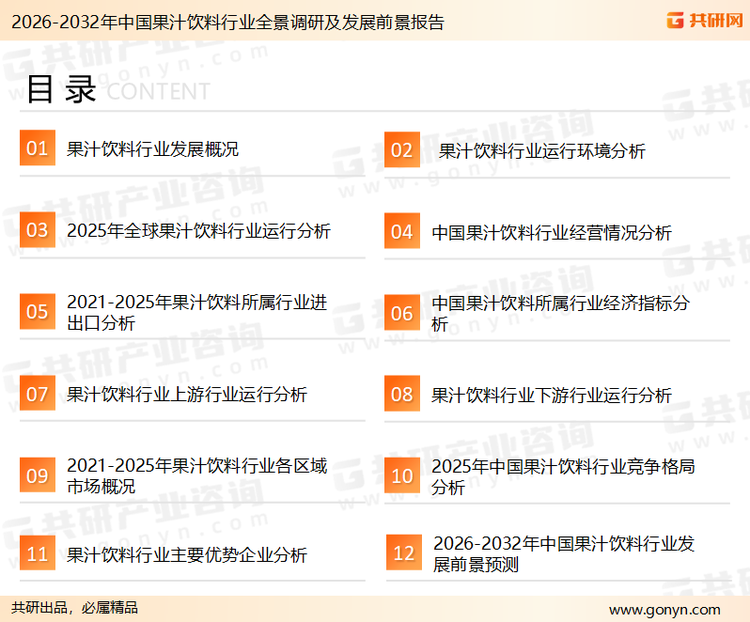Click the orange 10 number badge
This screenshot has height=622, width=750.
pyautogui.click(x=402, y=476)
